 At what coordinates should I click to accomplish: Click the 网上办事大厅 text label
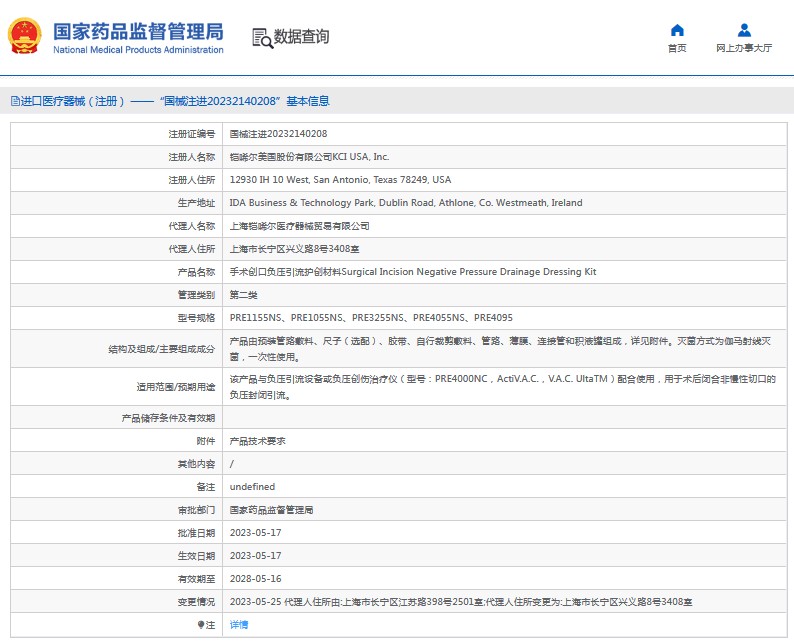(x=744, y=48)
